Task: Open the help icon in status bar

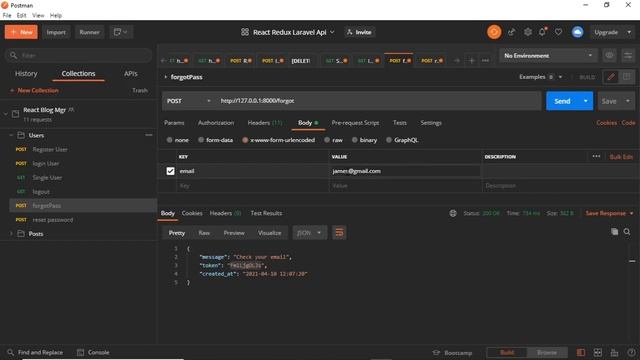Action: 631,352
